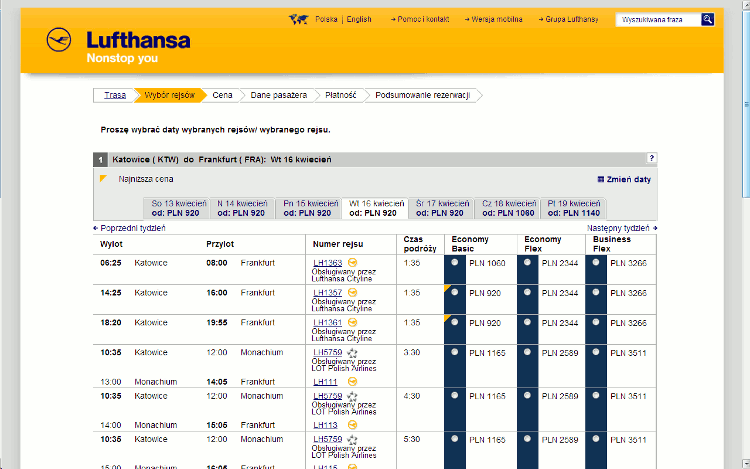
Task: Select Business Flex PLN 3511 for 3:30 journey
Action: point(596,352)
